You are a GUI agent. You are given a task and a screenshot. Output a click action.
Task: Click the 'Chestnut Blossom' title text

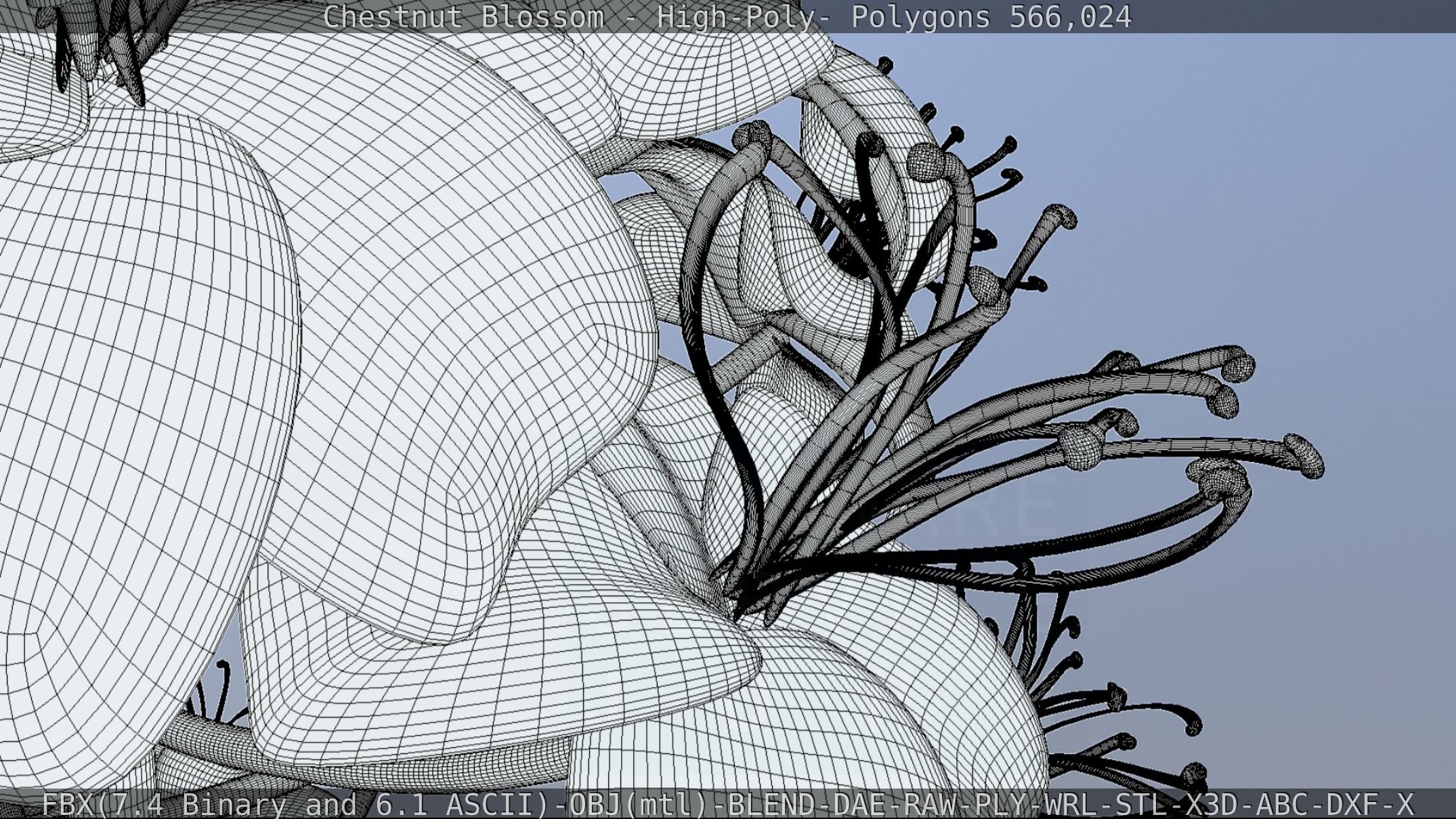[x=463, y=16]
